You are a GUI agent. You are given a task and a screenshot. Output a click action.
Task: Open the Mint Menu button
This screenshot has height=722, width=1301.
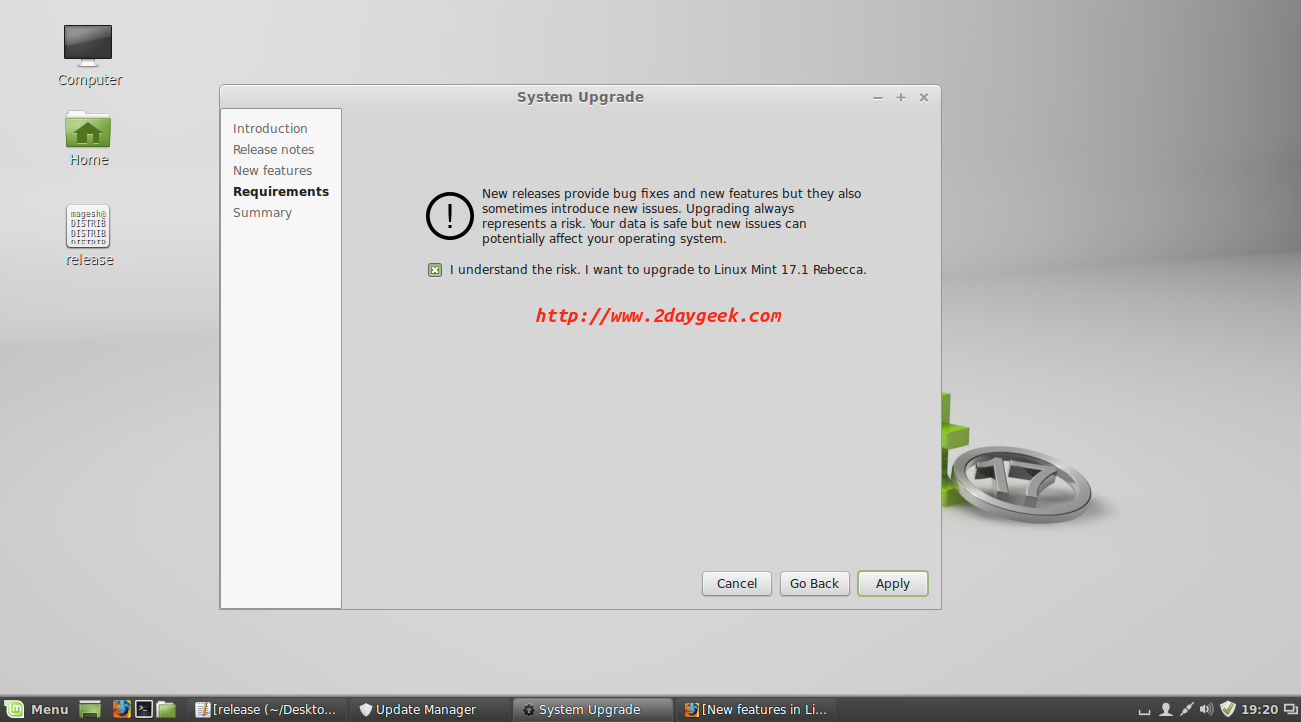pyautogui.click(x=36, y=709)
